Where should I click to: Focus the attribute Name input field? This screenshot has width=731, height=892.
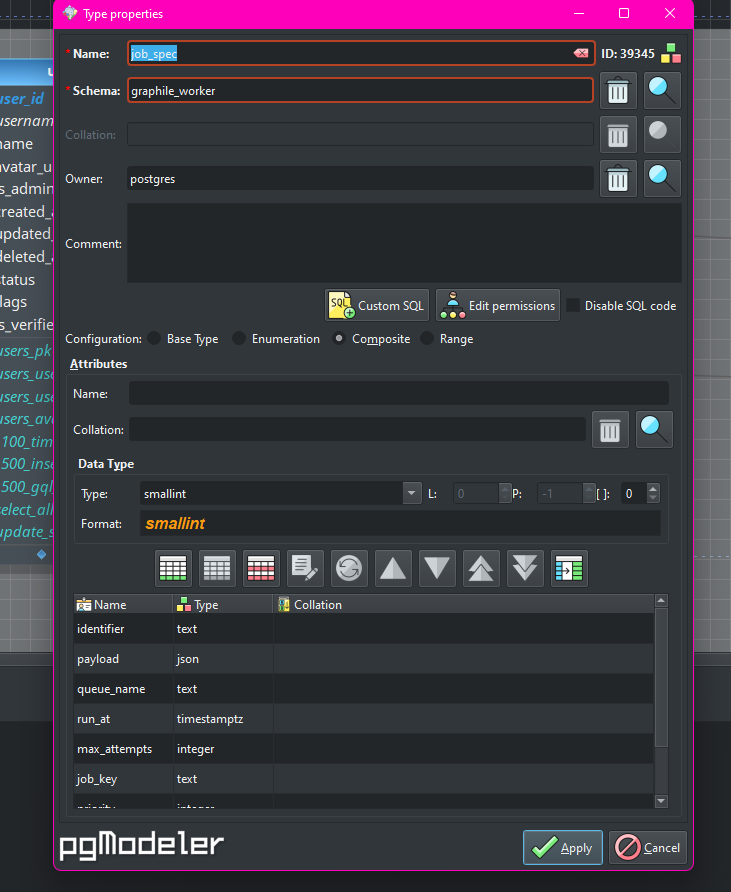tap(398, 393)
